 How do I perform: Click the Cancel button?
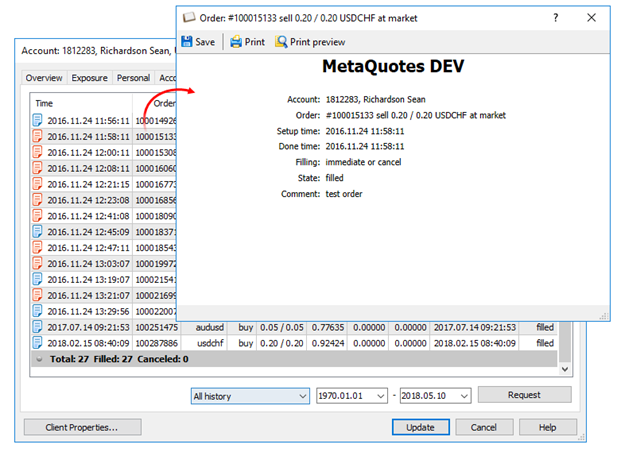(x=484, y=427)
